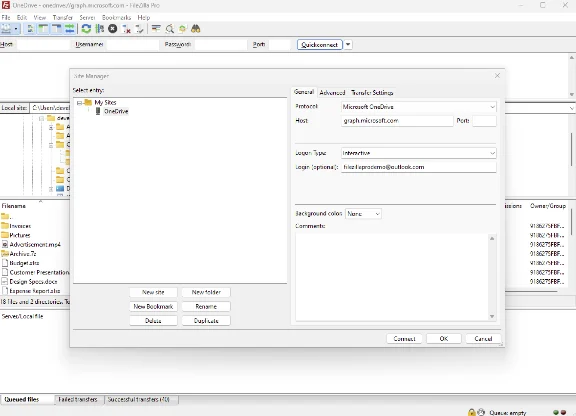Image resolution: width=576 pixels, height=416 pixels.
Task: Click the Duplicate button
Action: tap(206, 321)
